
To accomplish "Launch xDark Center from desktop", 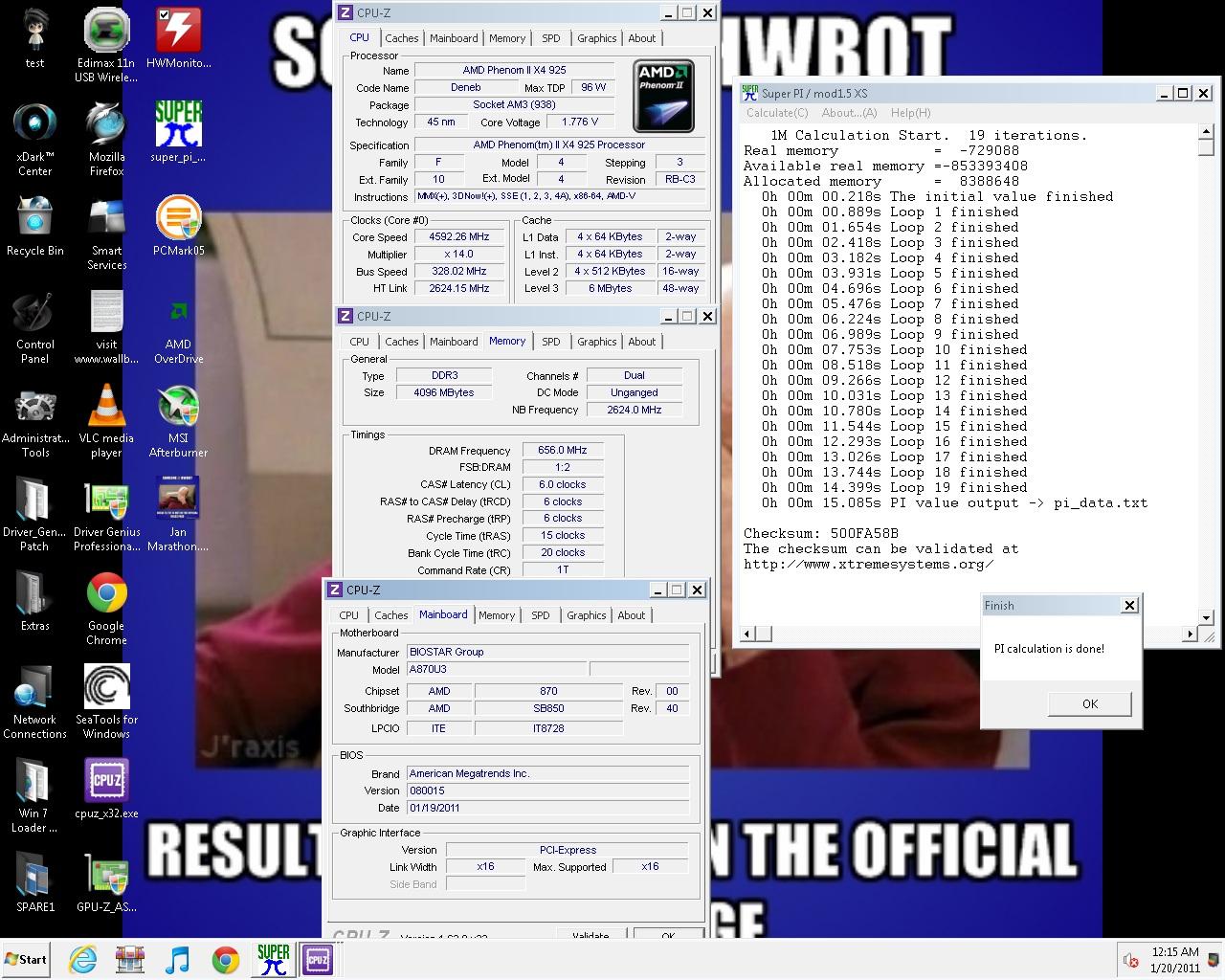I will pyautogui.click(x=34, y=139).
